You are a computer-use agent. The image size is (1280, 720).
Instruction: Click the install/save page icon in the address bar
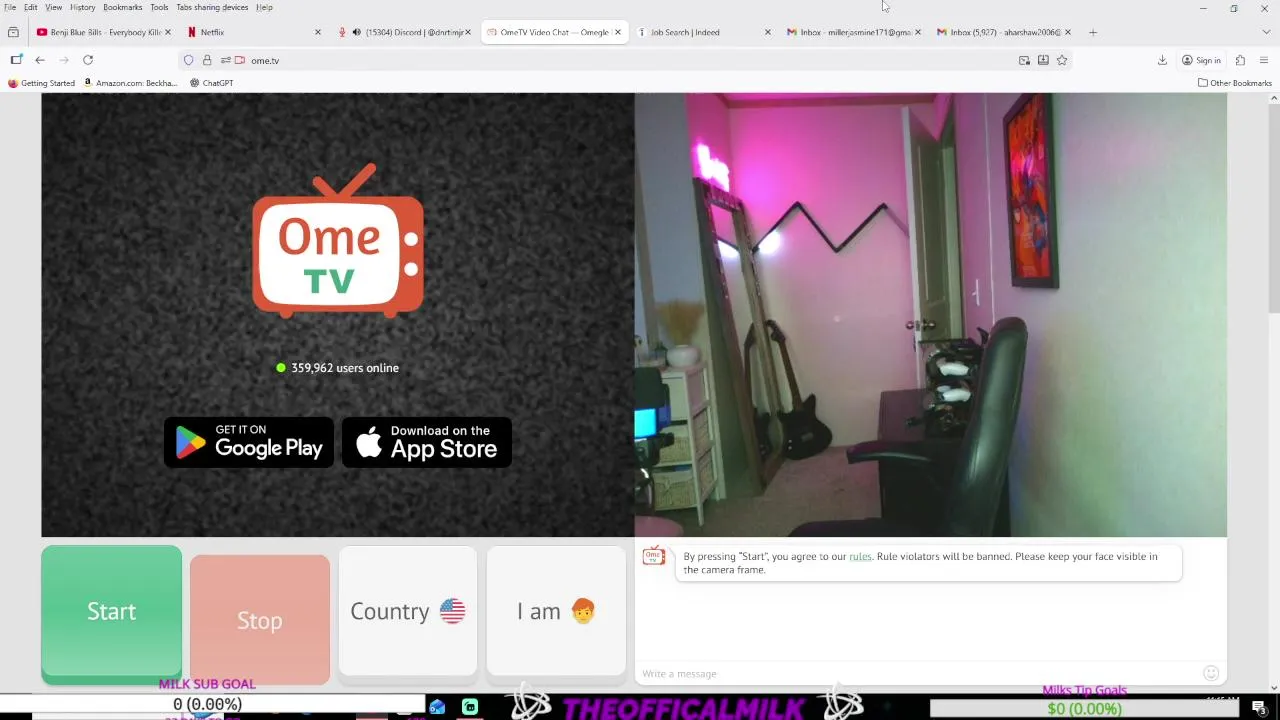(1043, 60)
